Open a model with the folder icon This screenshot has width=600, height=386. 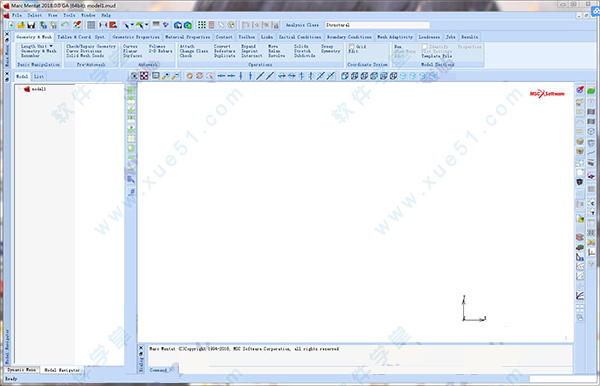(x=21, y=25)
